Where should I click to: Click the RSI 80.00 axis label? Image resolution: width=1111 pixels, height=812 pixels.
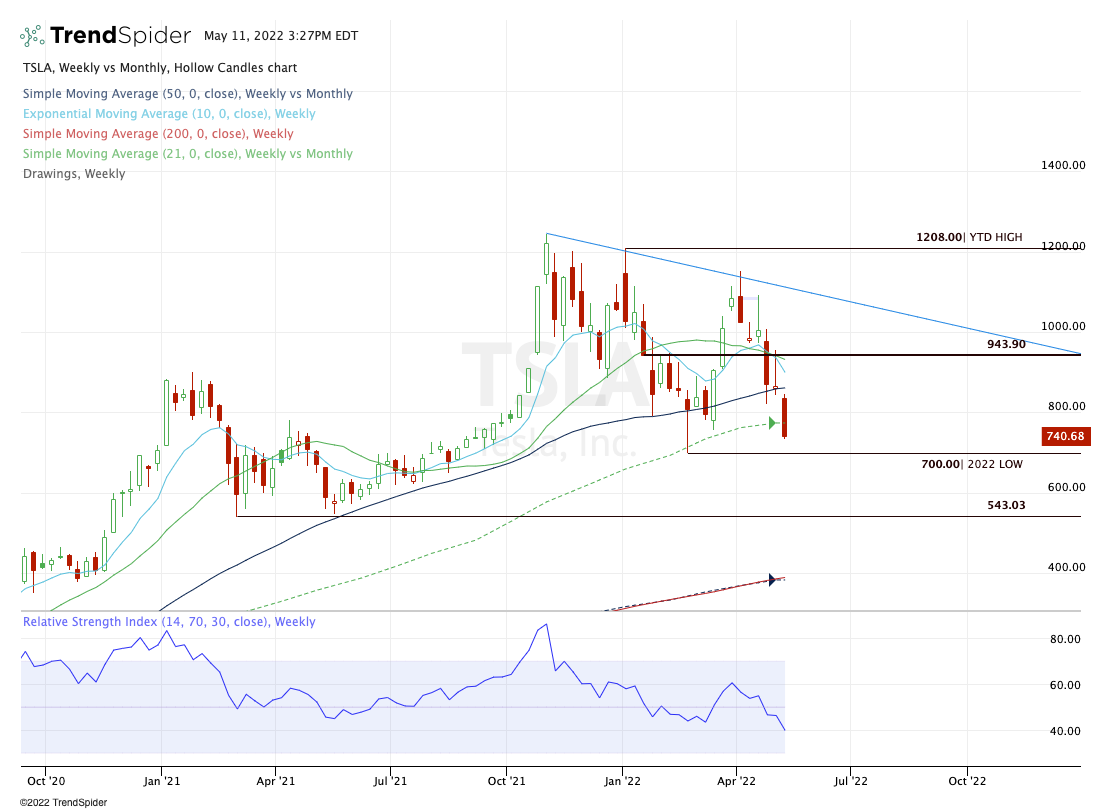click(x=1065, y=638)
